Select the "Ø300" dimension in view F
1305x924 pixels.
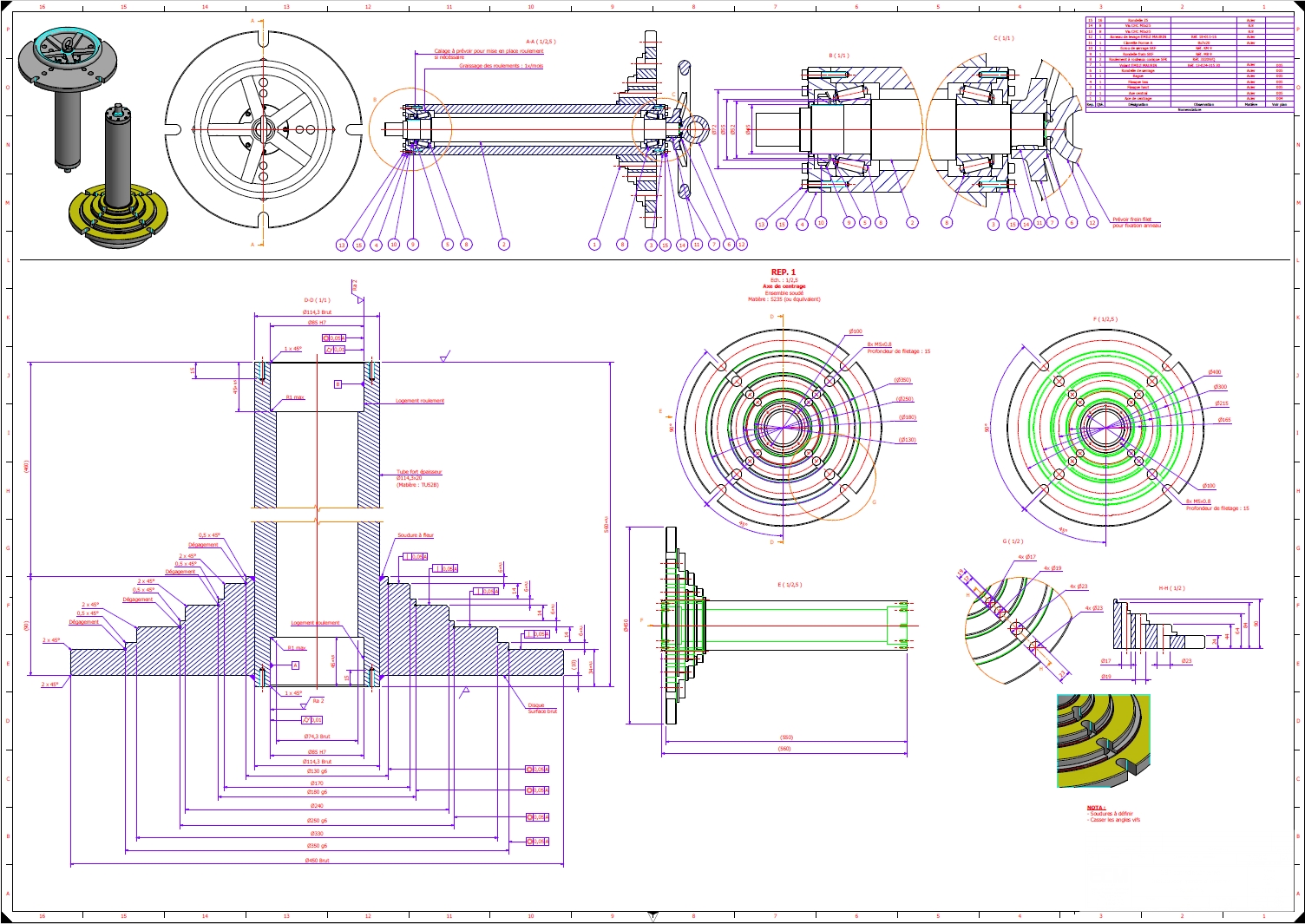click(x=1220, y=387)
